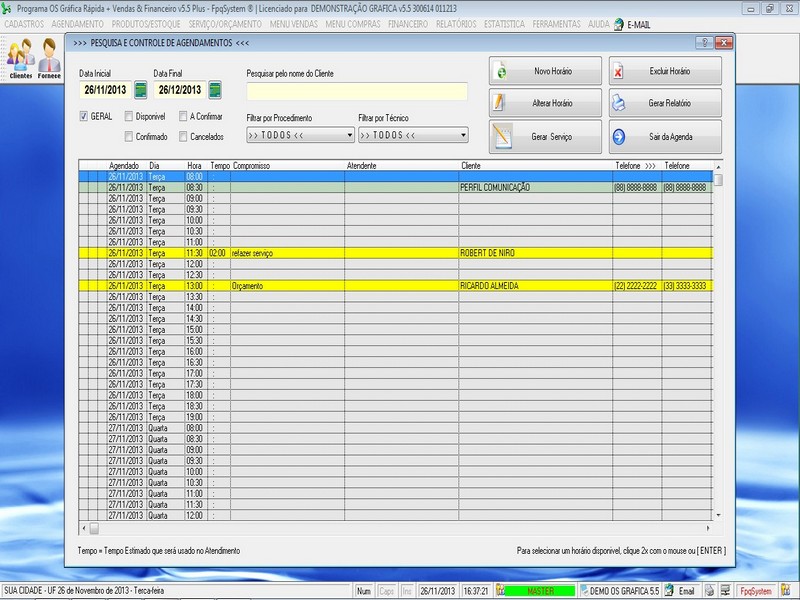
Task: Click the Pesquisar pelo nome do Cliente field
Action: [356, 91]
